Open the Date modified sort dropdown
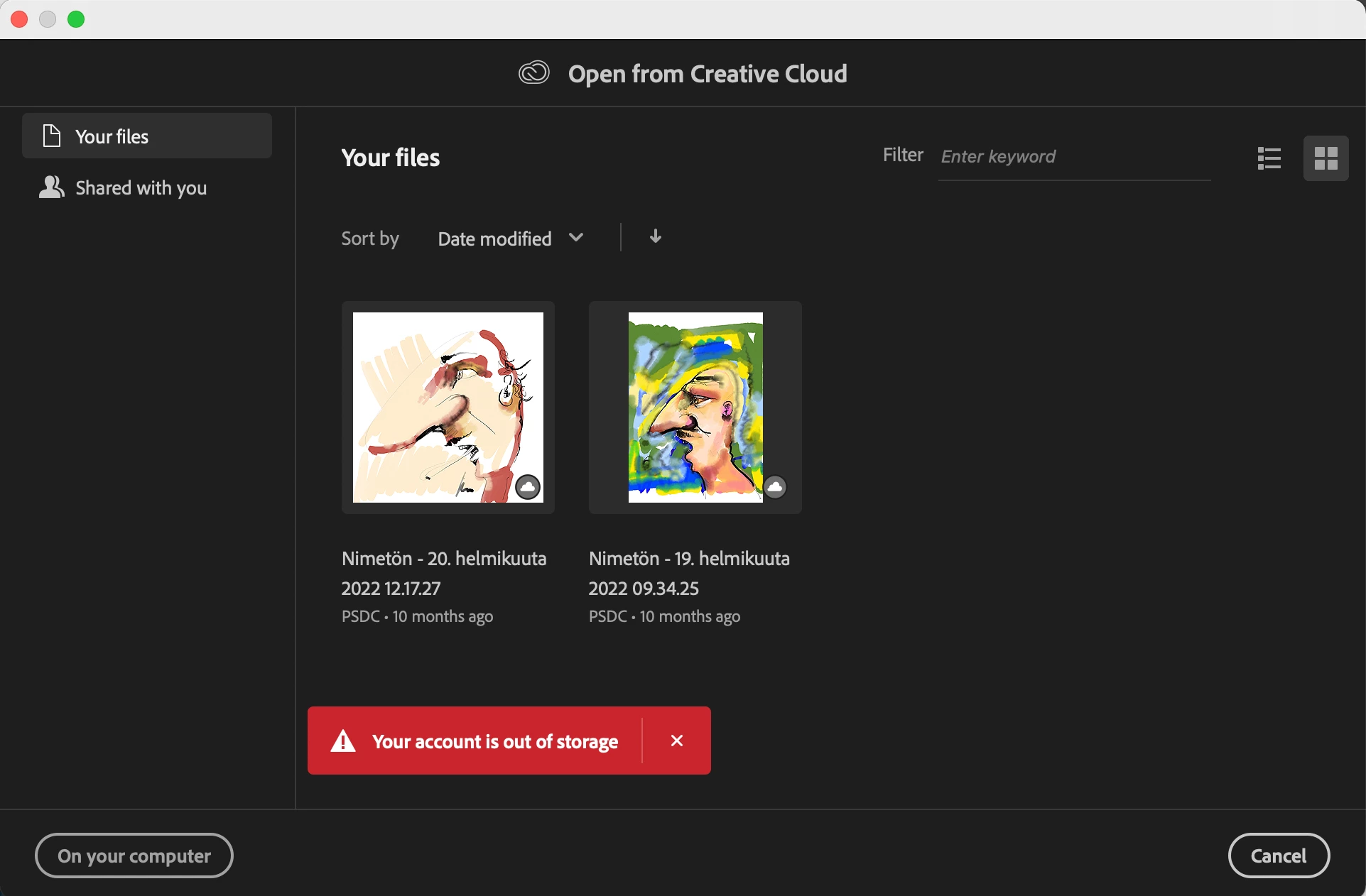This screenshot has height=896, width=1366. tap(495, 239)
